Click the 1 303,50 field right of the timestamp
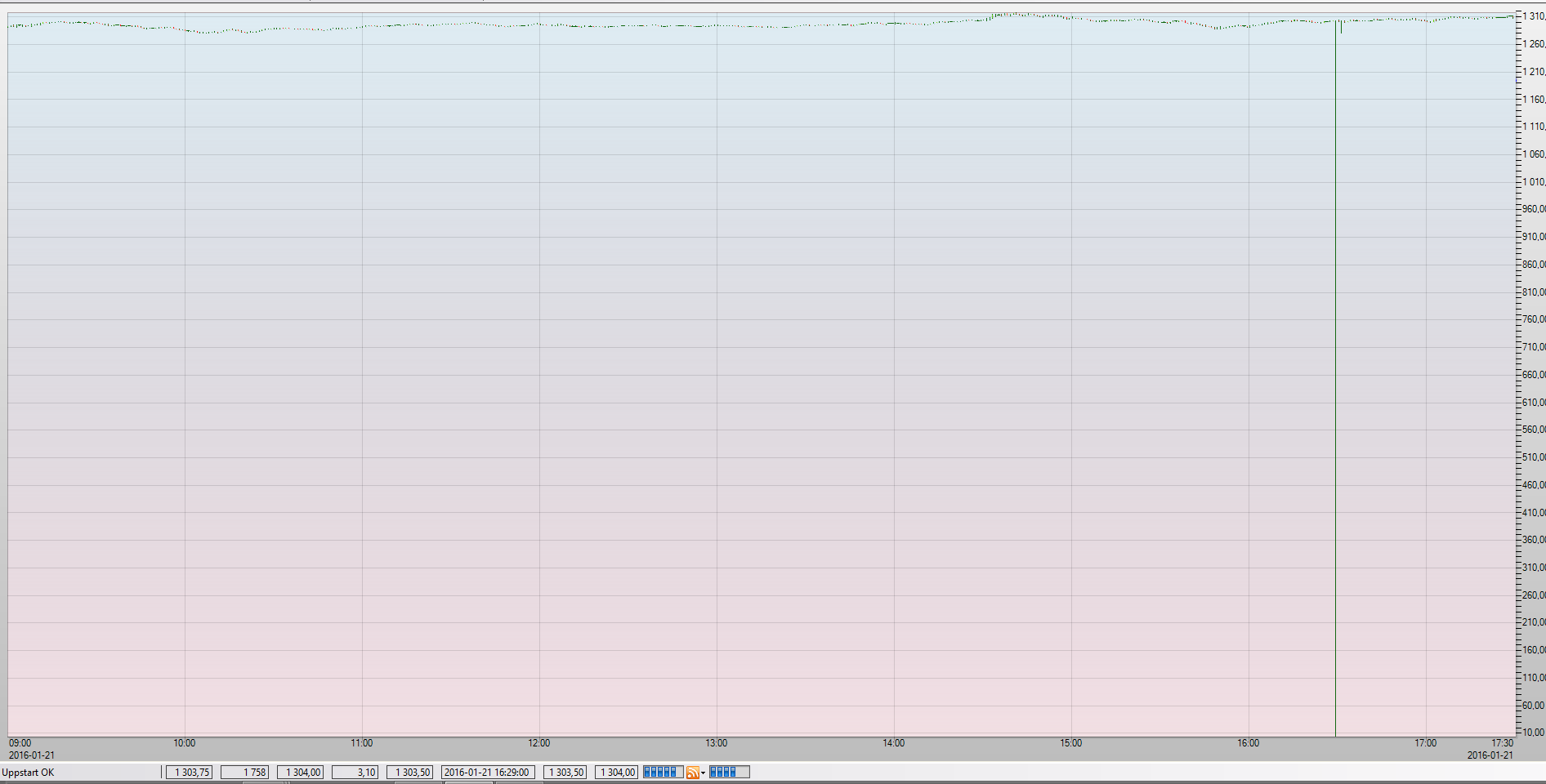The height and width of the screenshot is (784, 1546). coord(565,773)
